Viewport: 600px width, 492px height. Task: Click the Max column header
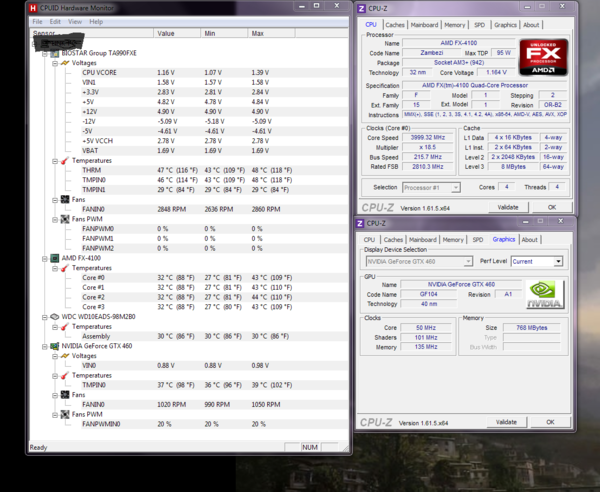tap(271, 34)
